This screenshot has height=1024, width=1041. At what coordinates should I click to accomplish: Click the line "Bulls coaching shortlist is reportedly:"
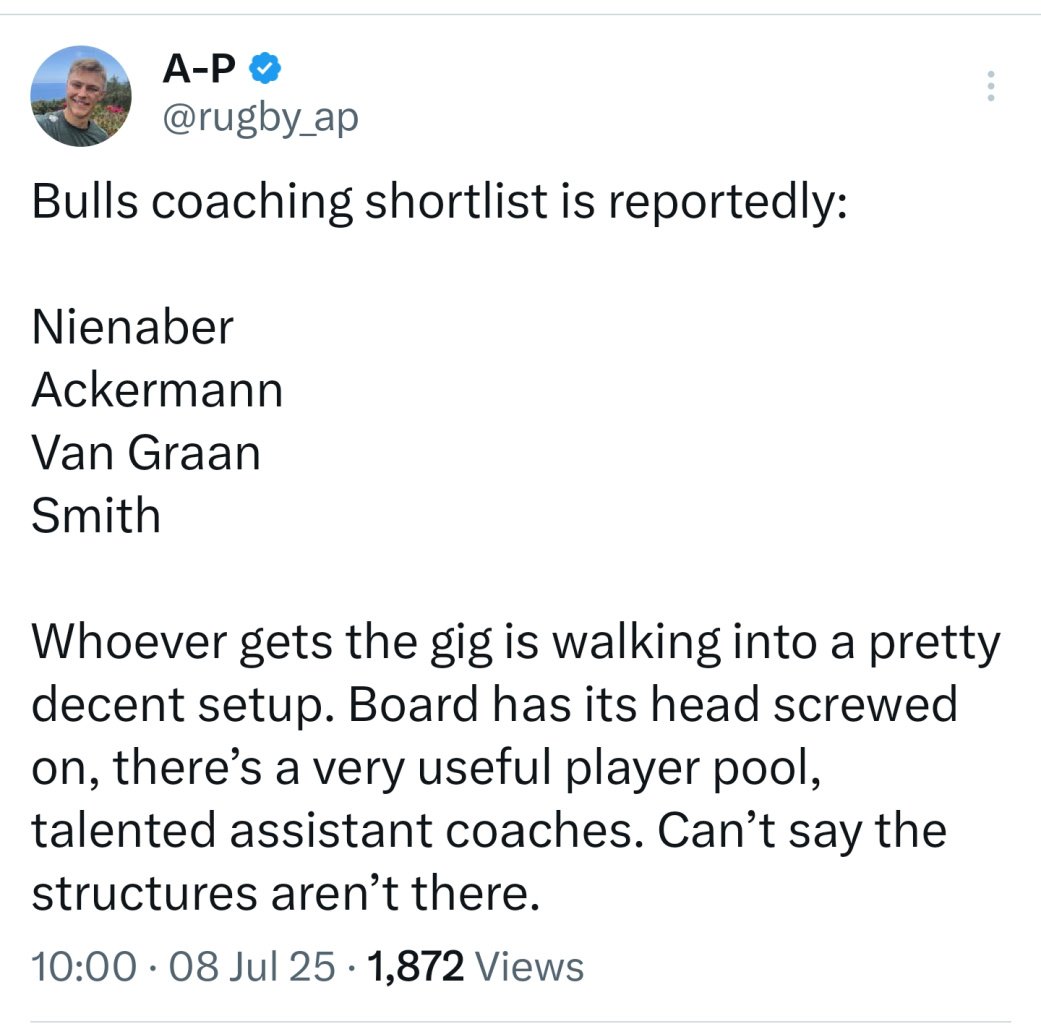[440, 201]
